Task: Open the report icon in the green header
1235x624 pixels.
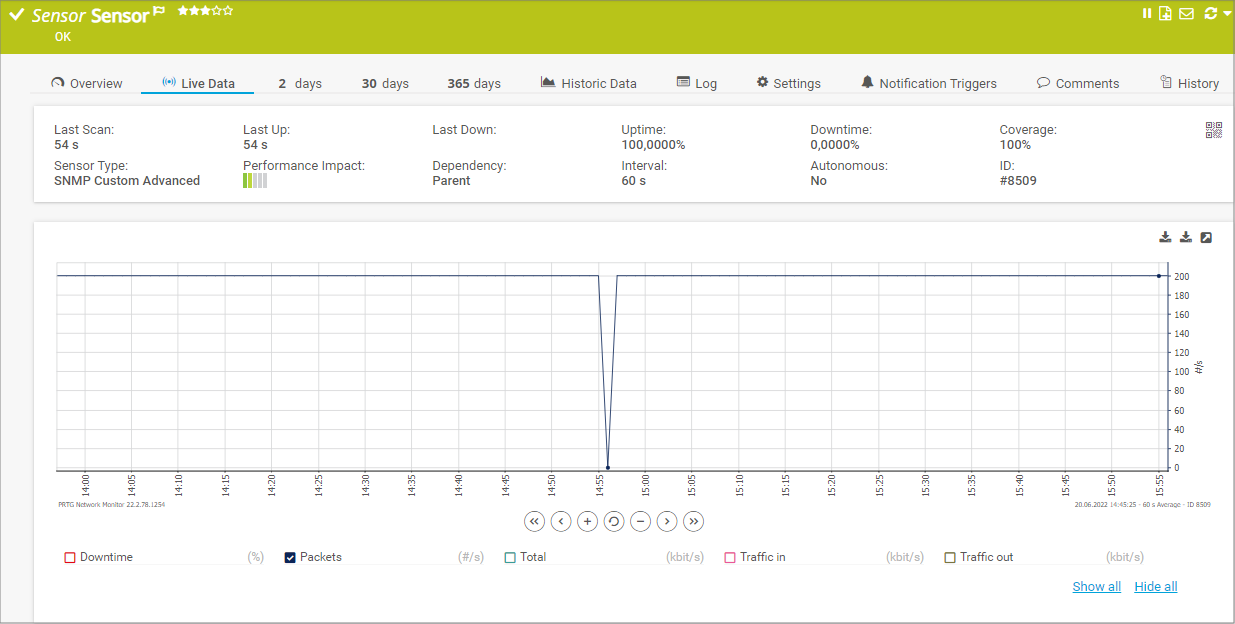Action: (1165, 13)
